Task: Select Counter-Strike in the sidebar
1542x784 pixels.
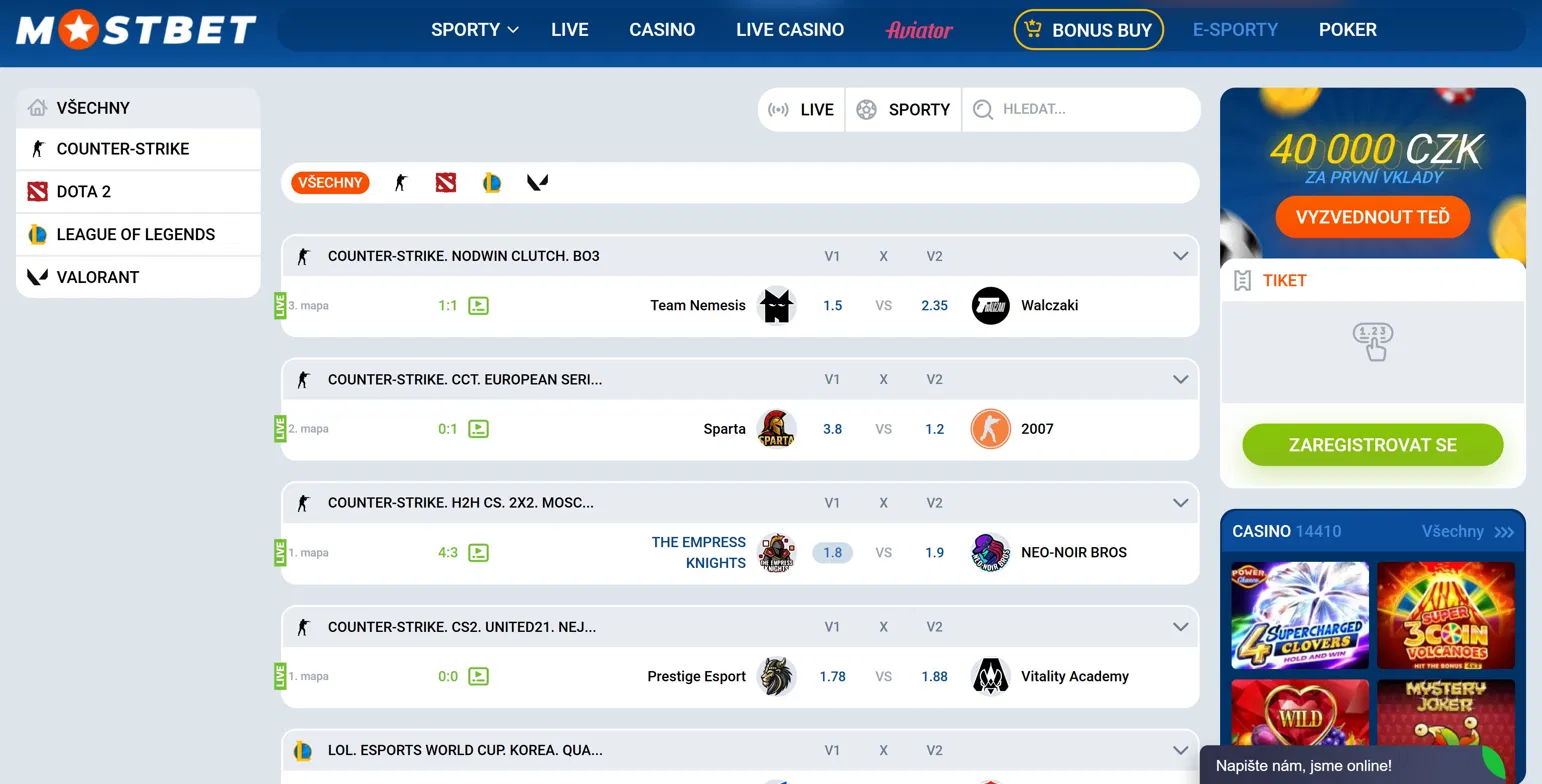Action: coord(138,149)
